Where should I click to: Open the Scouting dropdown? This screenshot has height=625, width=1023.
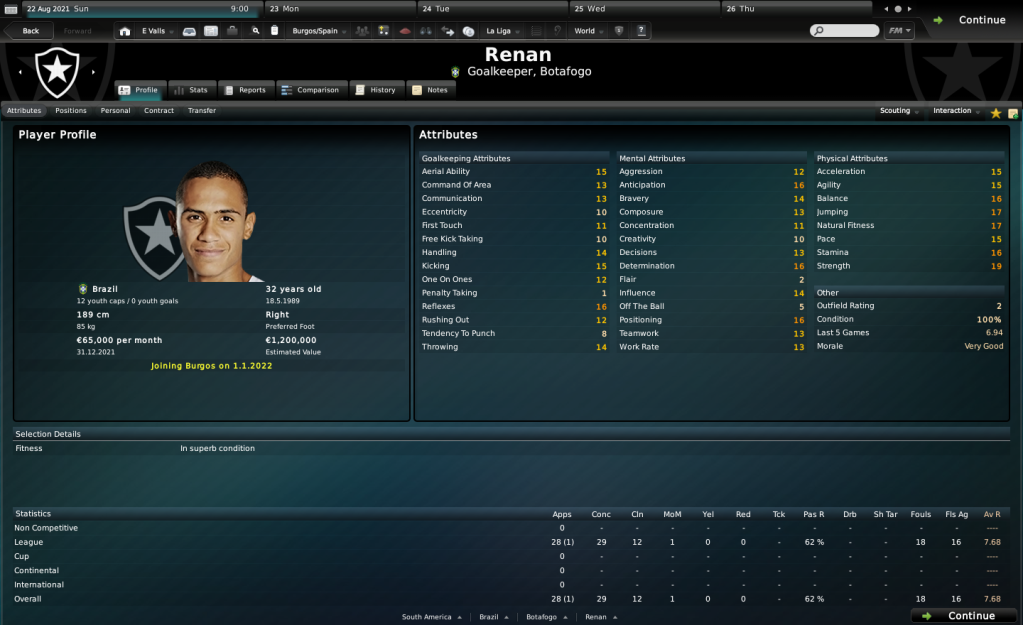coord(899,111)
